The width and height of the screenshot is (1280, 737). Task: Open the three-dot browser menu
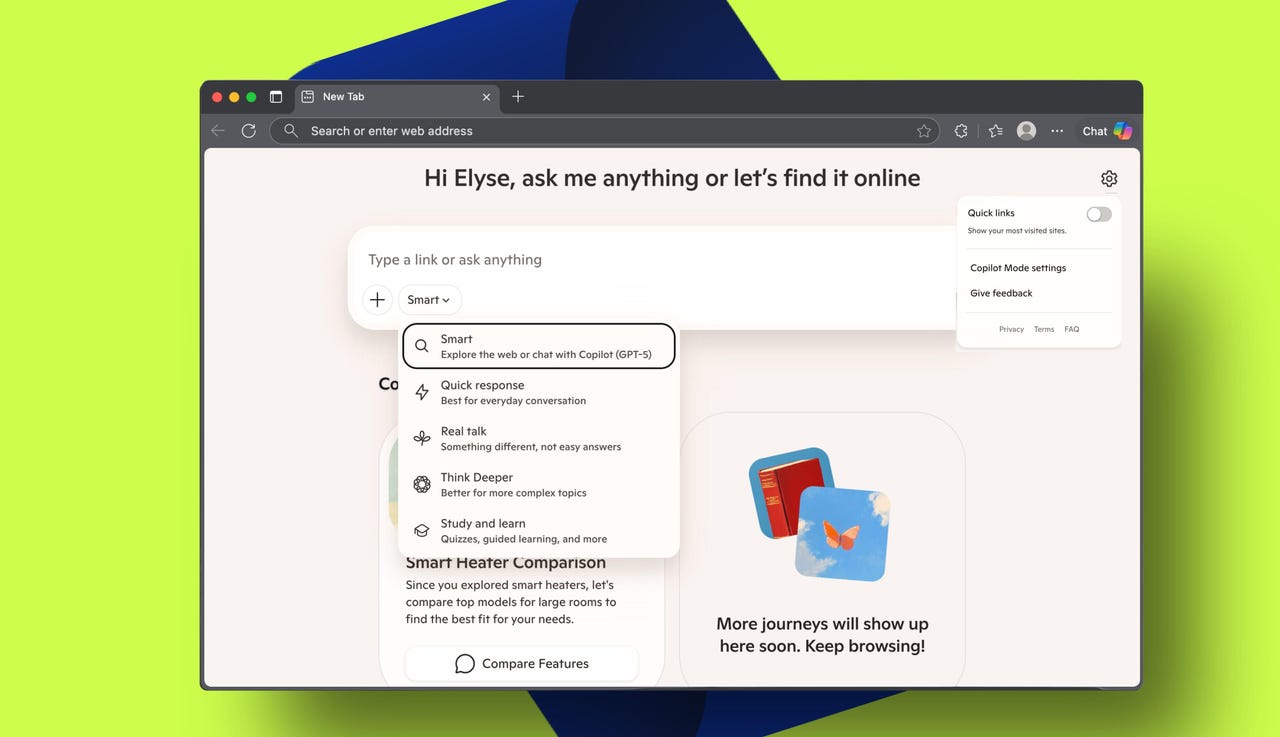click(x=1057, y=131)
